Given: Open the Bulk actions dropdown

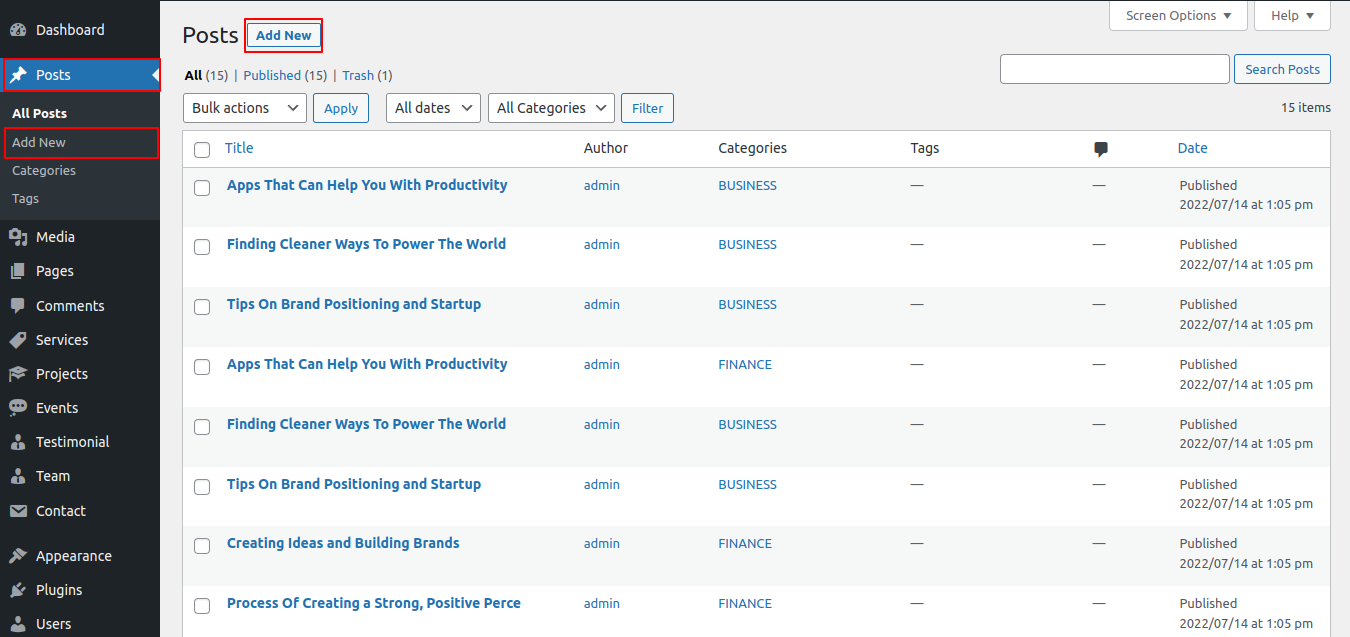Looking at the screenshot, I should coord(245,108).
